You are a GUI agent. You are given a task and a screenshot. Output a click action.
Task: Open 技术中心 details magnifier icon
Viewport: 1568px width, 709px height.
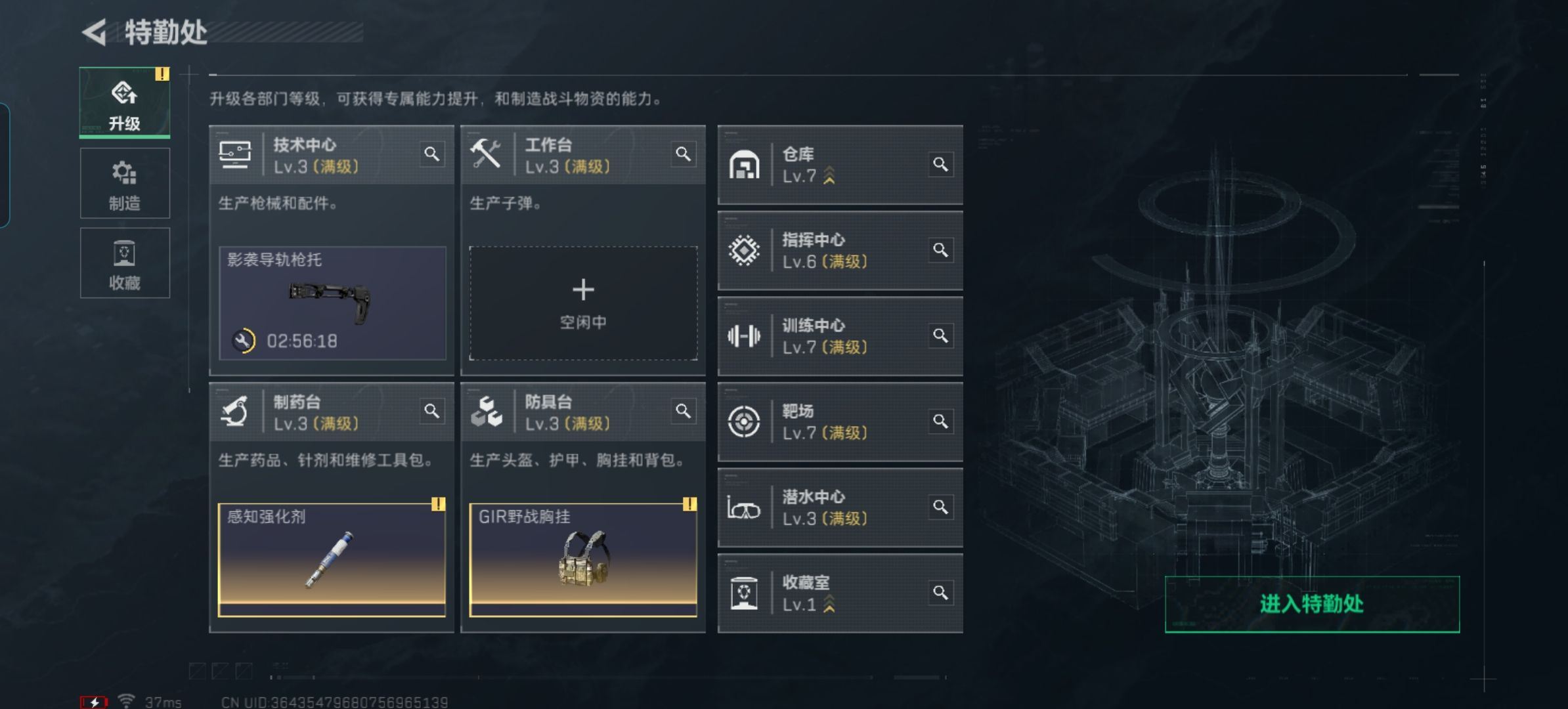coord(431,154)
